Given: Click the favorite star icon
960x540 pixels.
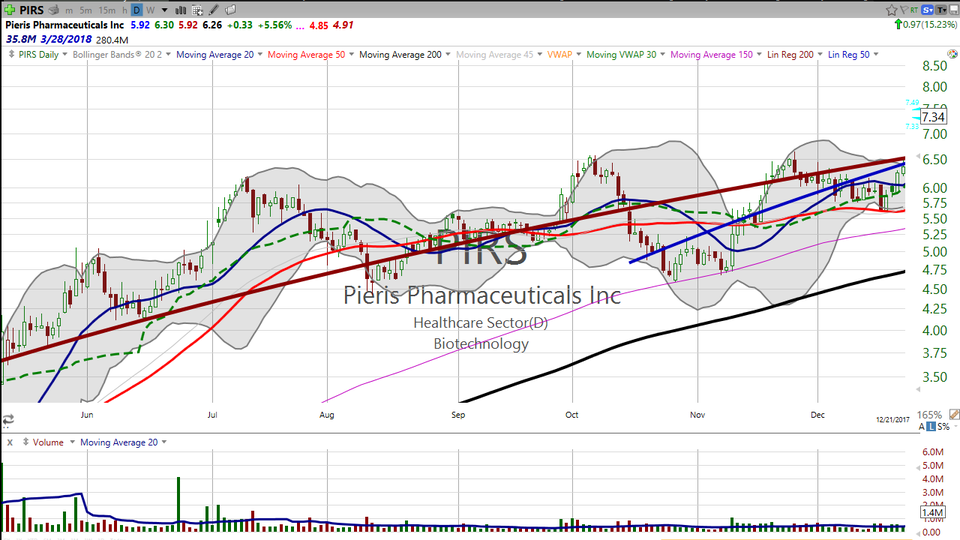Looking at the screenshot, I should pos(891,10).
